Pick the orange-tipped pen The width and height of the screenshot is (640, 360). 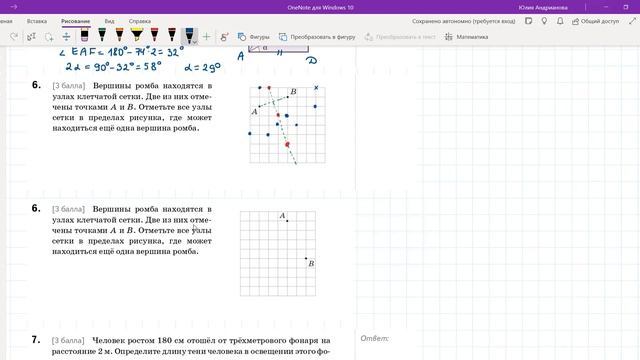[x=119, y=36]
